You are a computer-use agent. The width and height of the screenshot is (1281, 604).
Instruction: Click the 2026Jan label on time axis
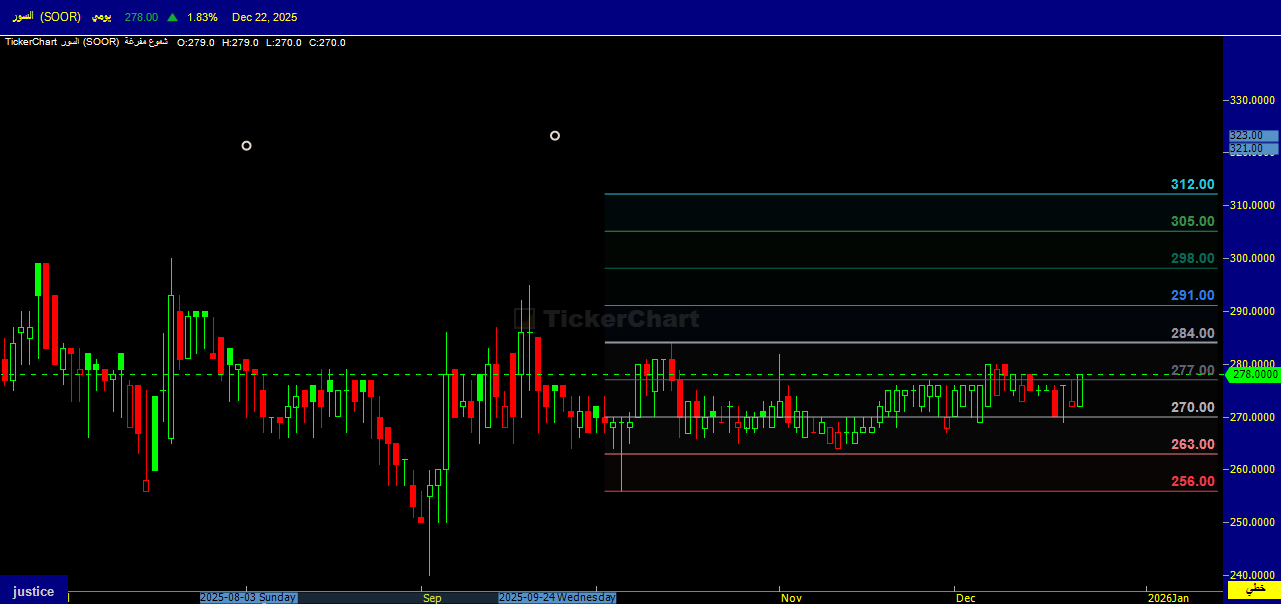[1168, 598]
